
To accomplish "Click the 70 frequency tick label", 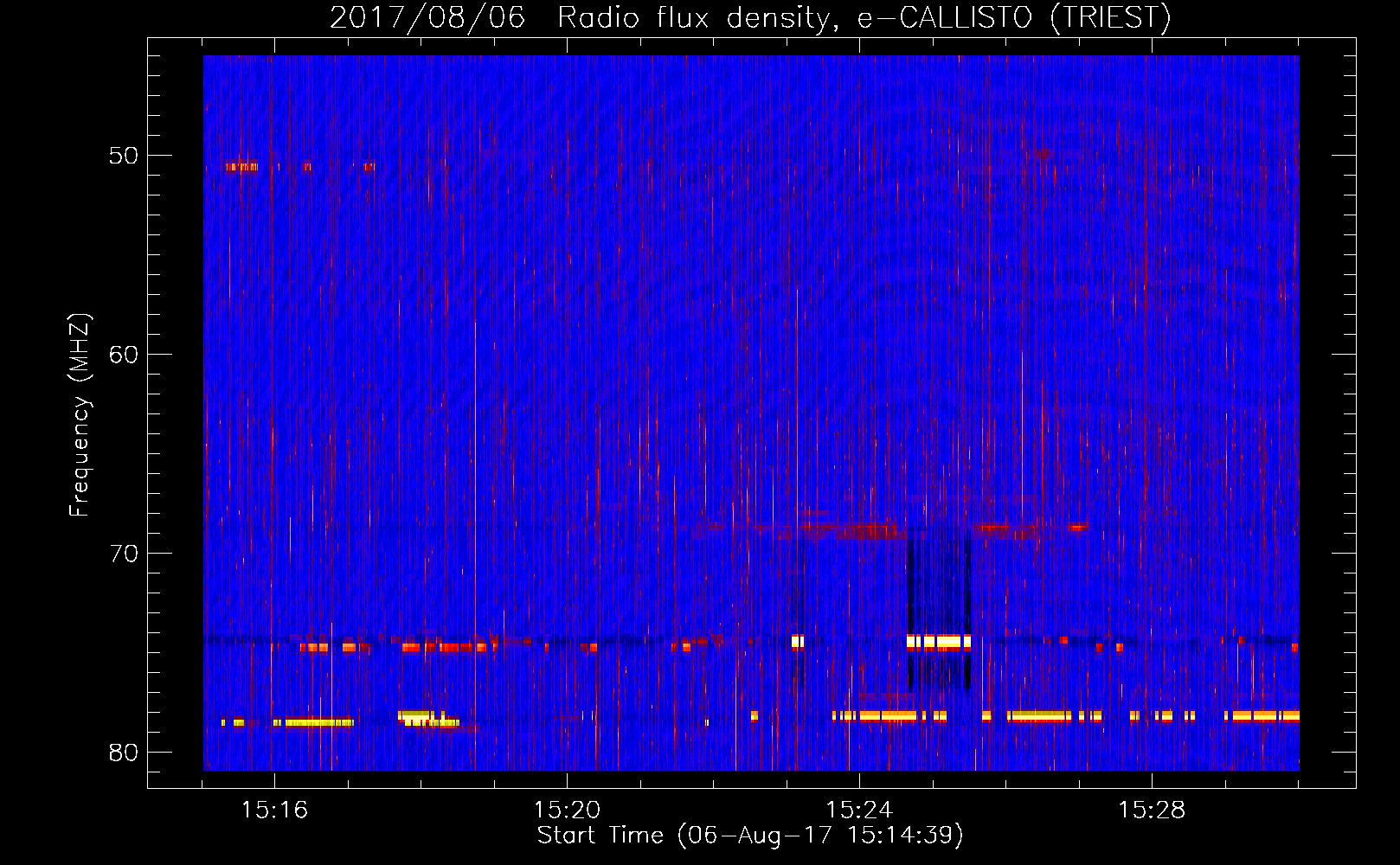I will [x=124, y=554].
